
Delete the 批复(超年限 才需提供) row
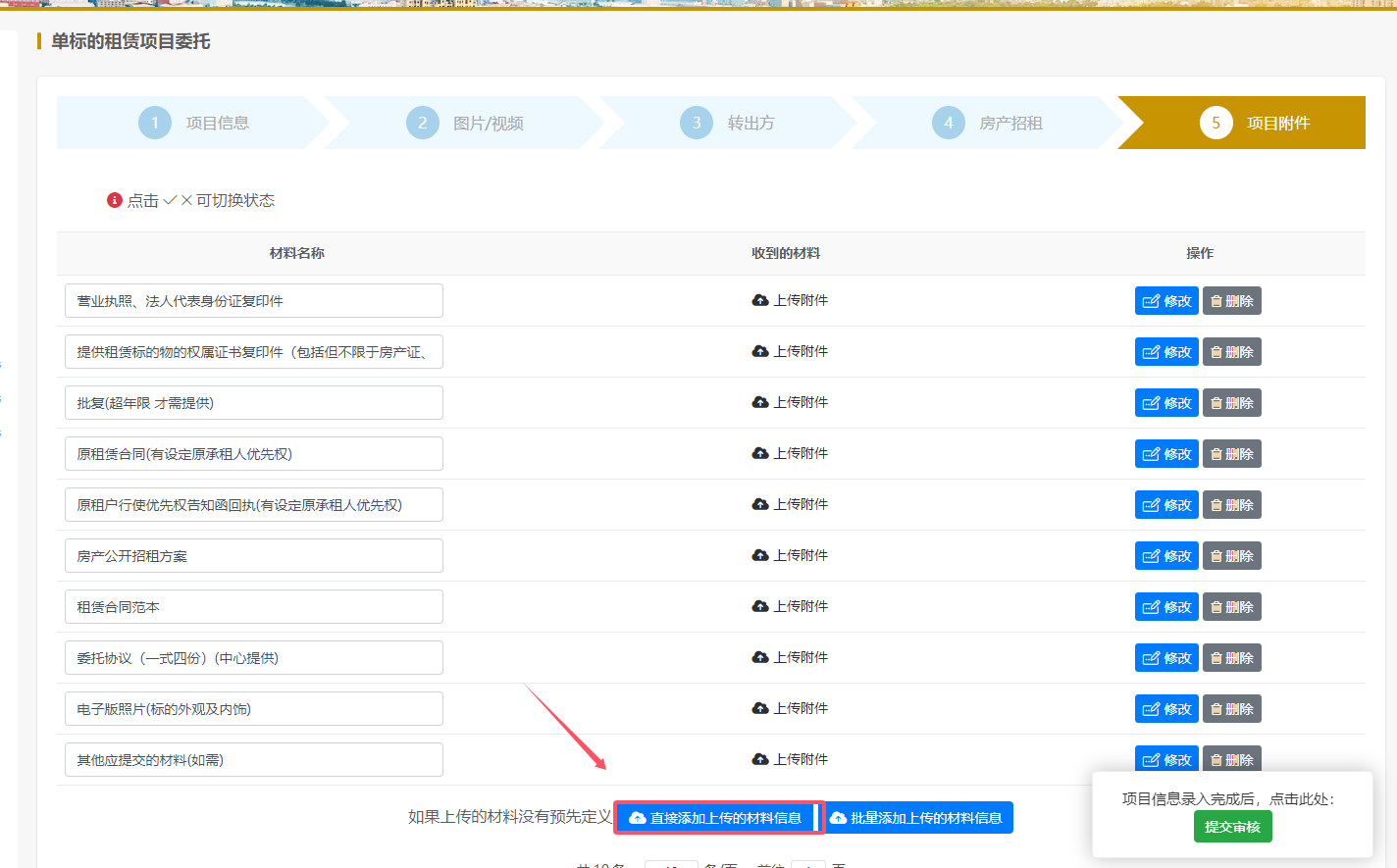coord(1232,403)
